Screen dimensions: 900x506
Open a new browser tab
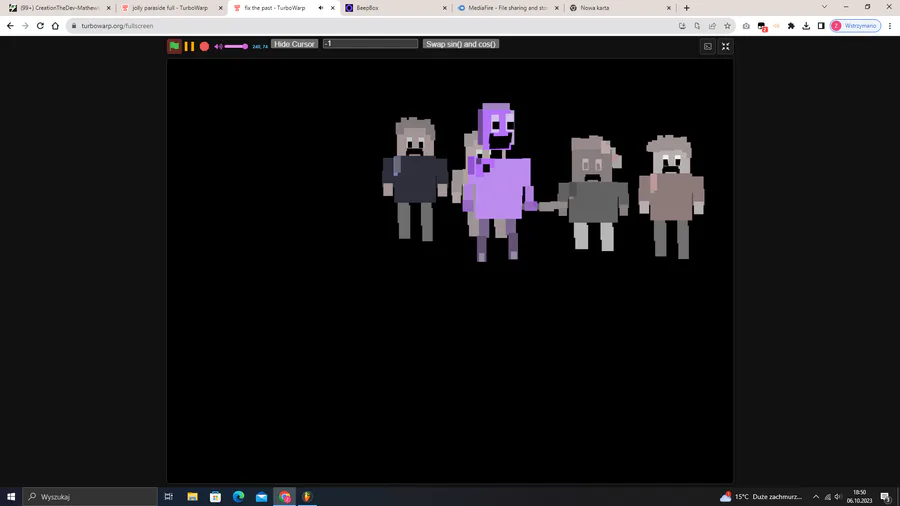686,8
